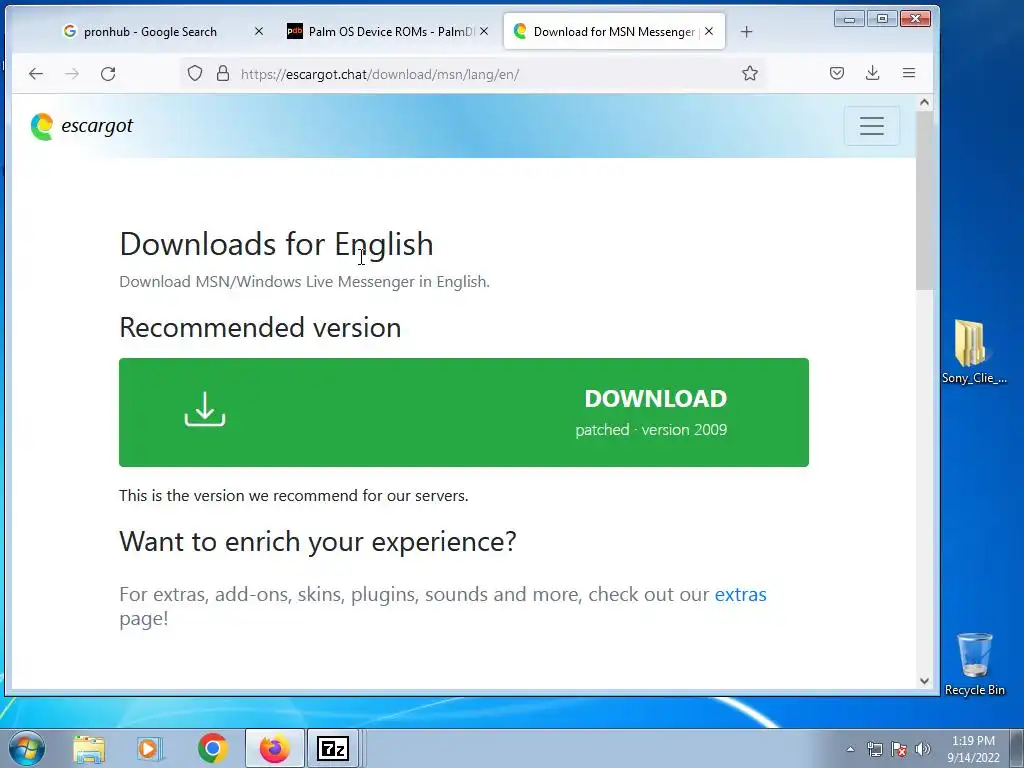This screenshot has width=1024, height=768.
Task: Open the clock showing 1:19 PM
Action: 973,749
